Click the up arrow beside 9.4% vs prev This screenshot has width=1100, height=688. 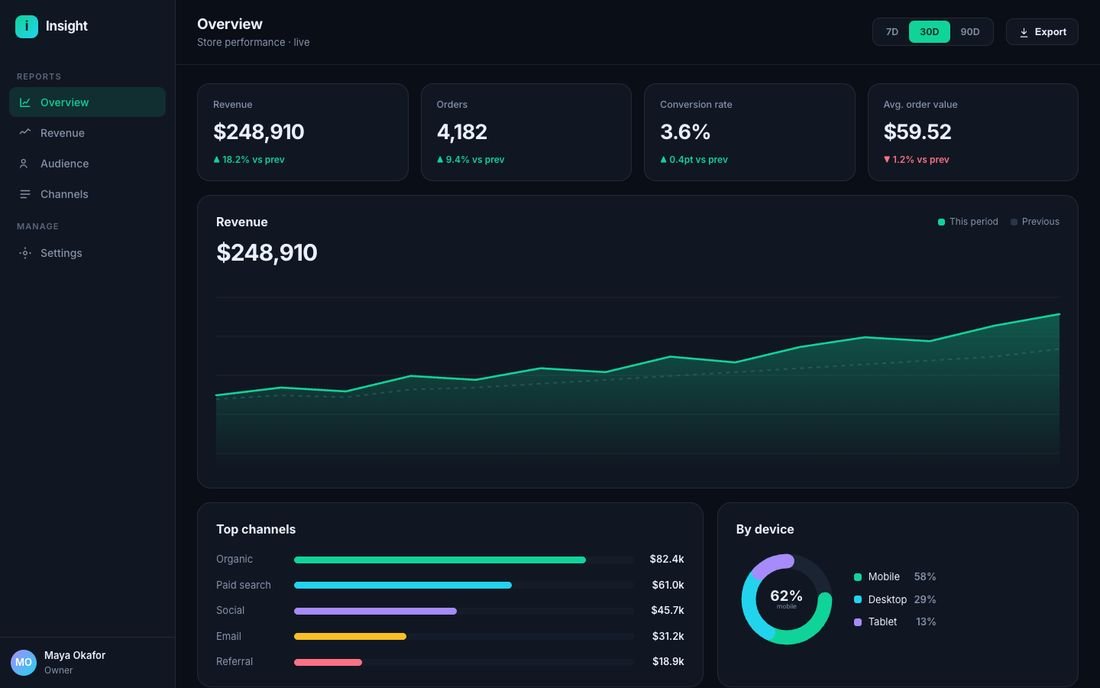click(440, 160)
